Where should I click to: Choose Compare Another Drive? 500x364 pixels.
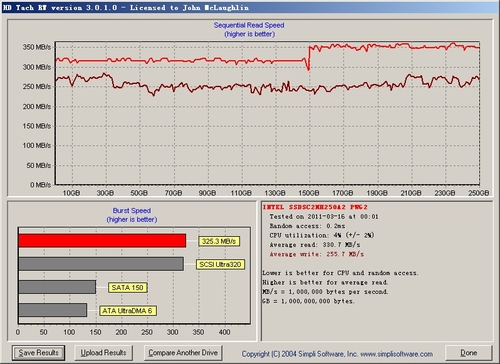click(183, 353)
